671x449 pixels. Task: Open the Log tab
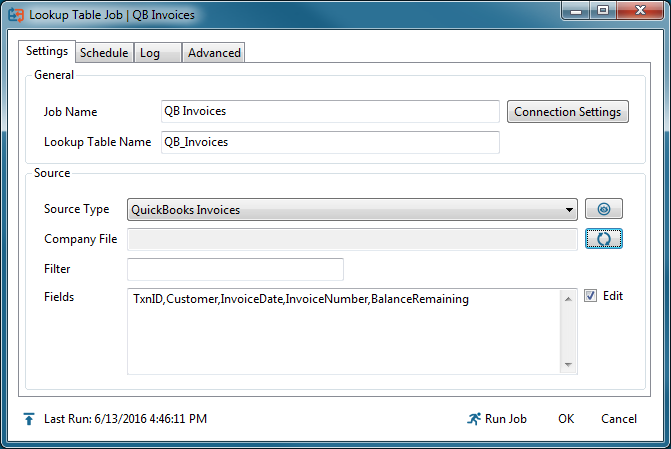tap(157, 53)
